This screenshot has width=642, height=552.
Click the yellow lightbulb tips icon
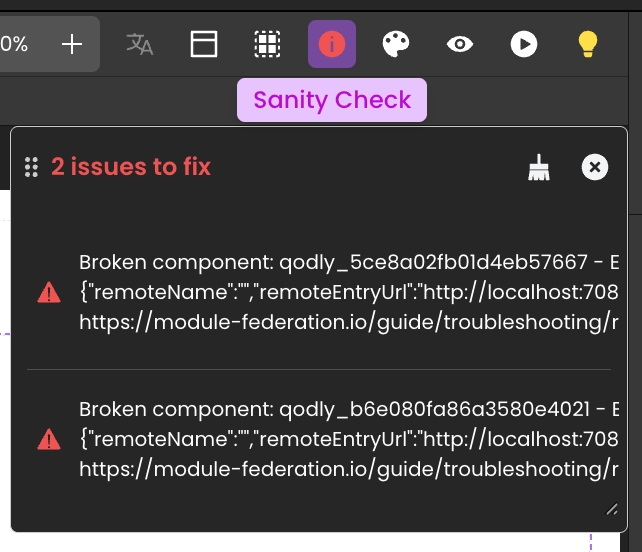pyautogui.click(x=588, y=44)
